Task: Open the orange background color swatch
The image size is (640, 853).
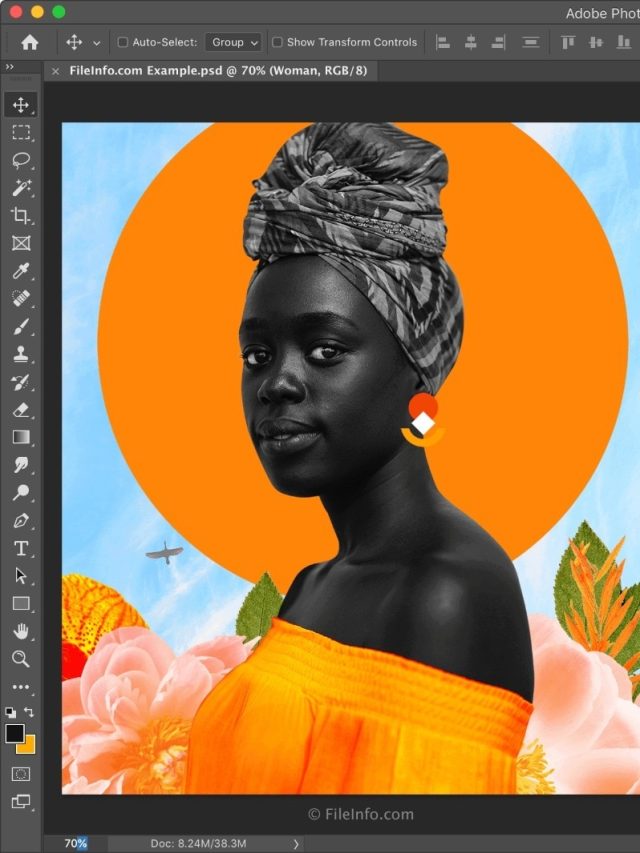Action: coord(28,746)
